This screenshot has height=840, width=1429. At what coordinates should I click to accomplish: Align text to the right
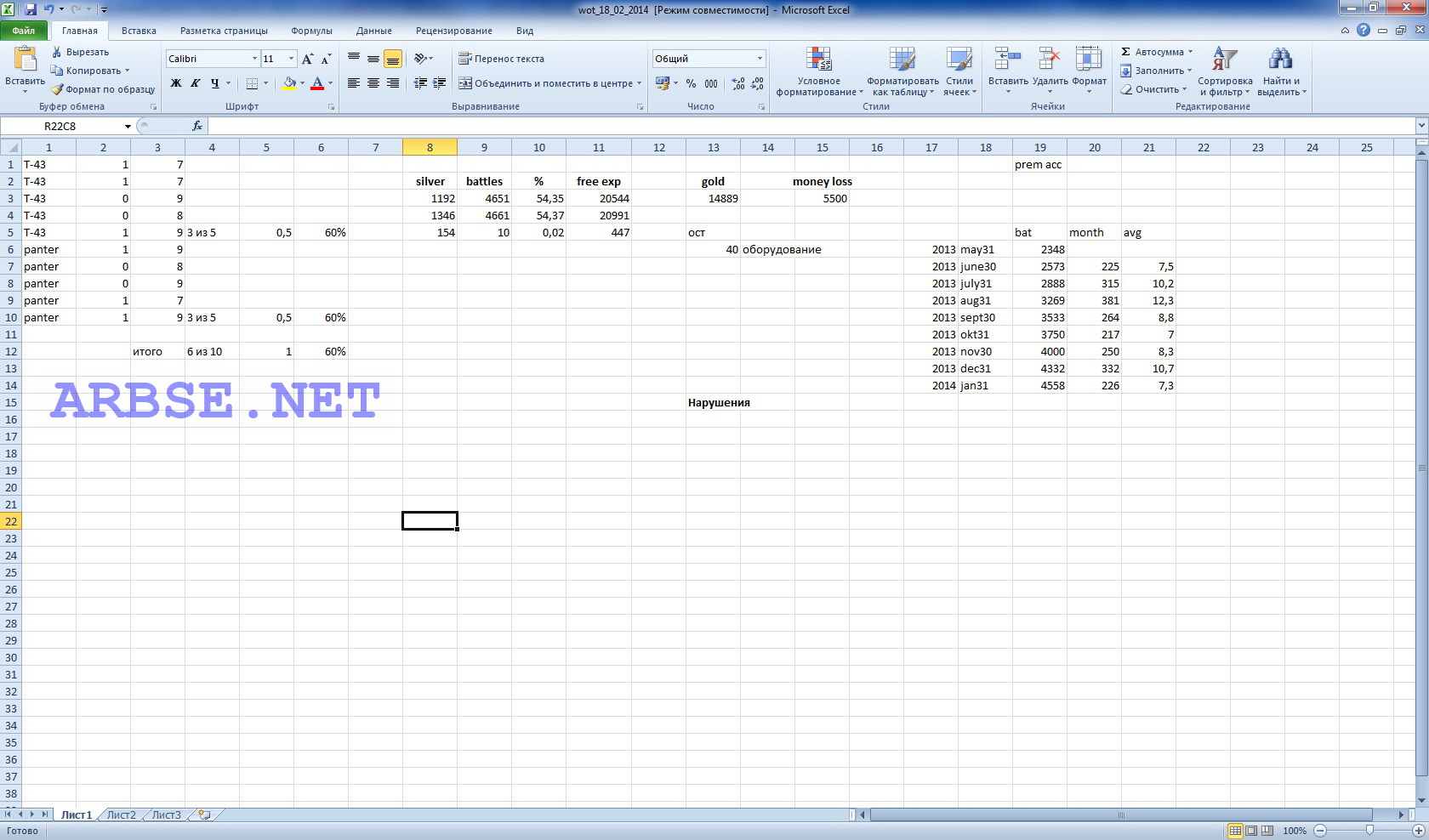(x=393, y=83)
